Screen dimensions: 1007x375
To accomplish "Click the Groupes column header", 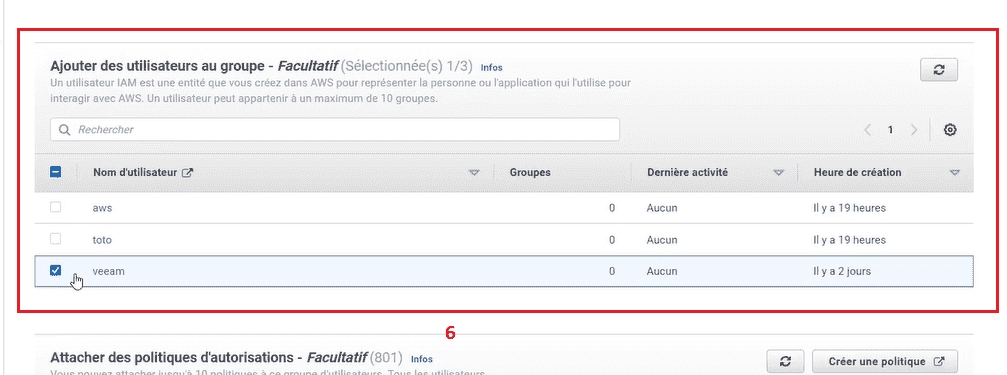I will (530, 173).
